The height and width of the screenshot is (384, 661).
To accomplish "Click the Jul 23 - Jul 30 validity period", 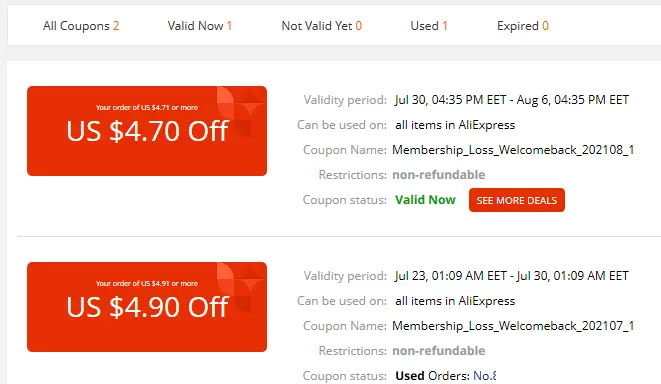I will (512, 276).
